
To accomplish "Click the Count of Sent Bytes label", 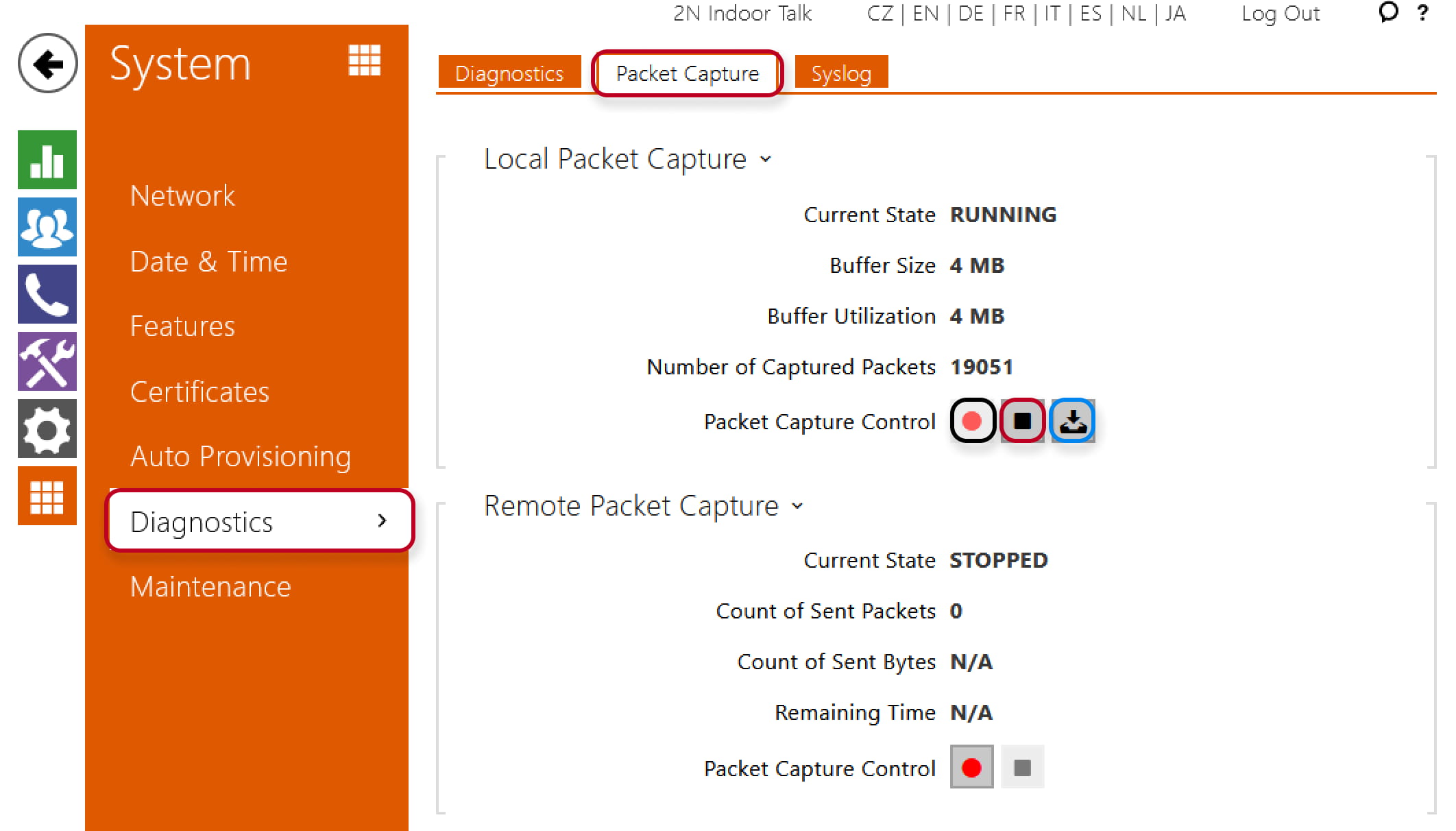I will (x=836, y=662).
